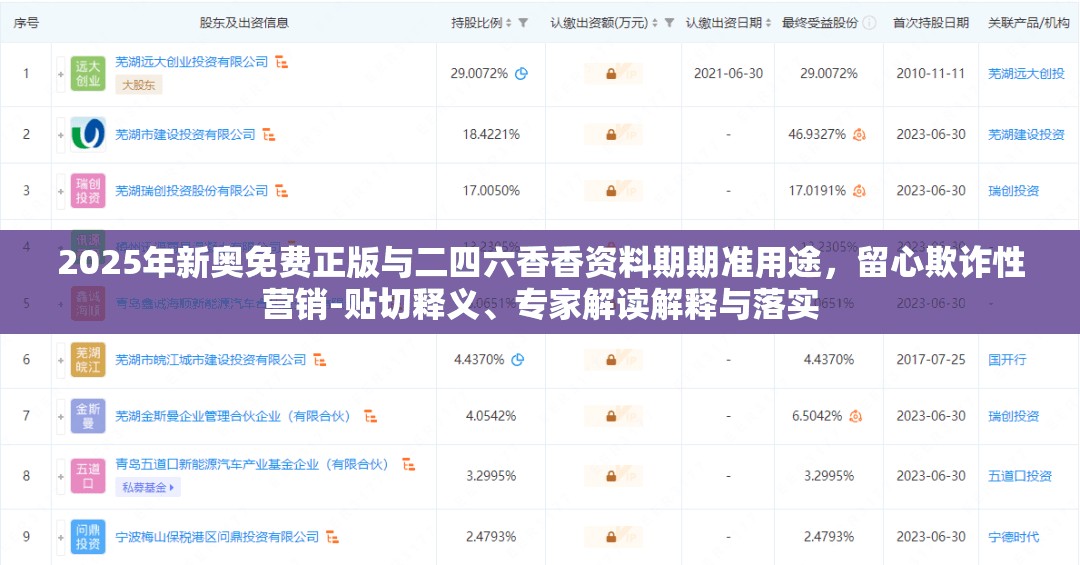Expand row 1 with the plus button
The image size is (1080, 565).
[61, 74]
